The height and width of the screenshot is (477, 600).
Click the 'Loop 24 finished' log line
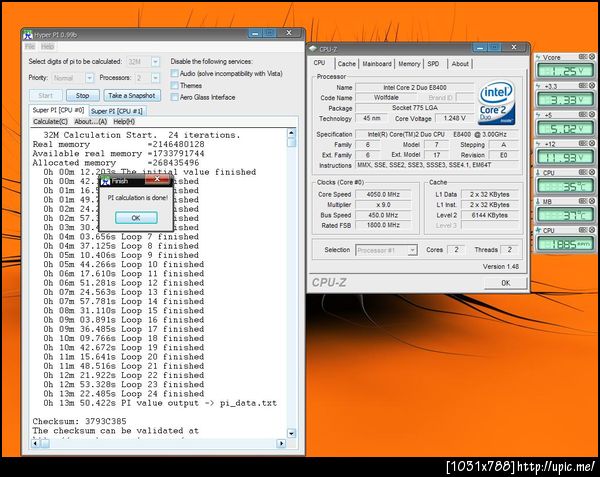124,394
